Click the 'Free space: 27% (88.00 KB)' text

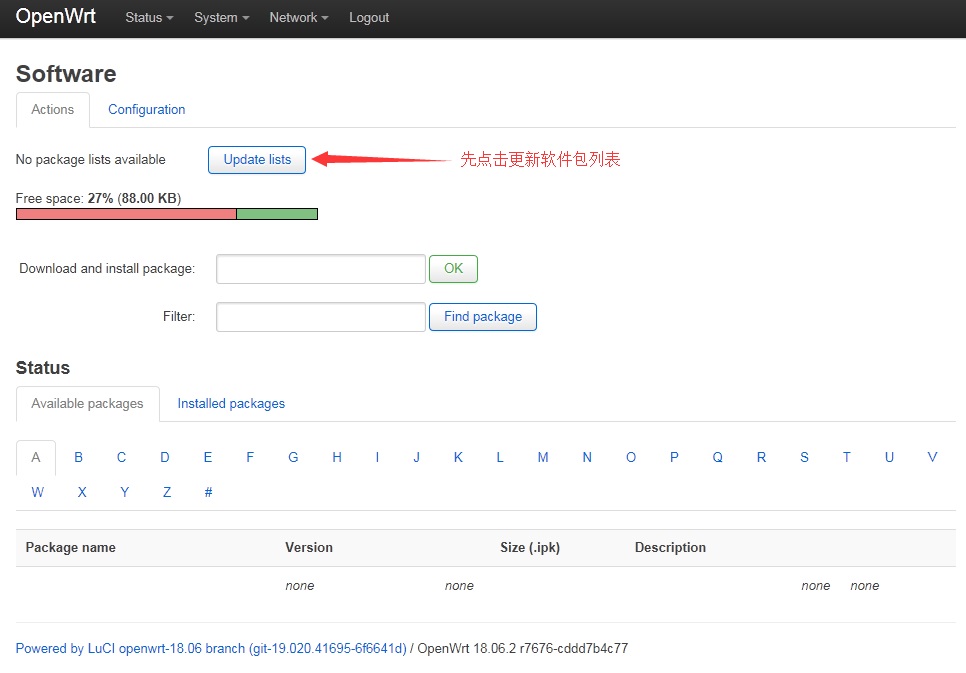99,198
